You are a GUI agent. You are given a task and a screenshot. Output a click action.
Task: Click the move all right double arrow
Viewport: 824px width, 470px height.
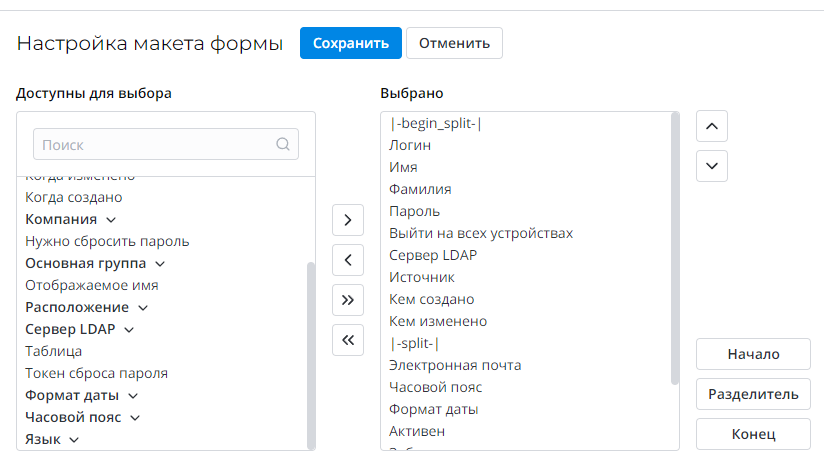[x=347, y=299]
